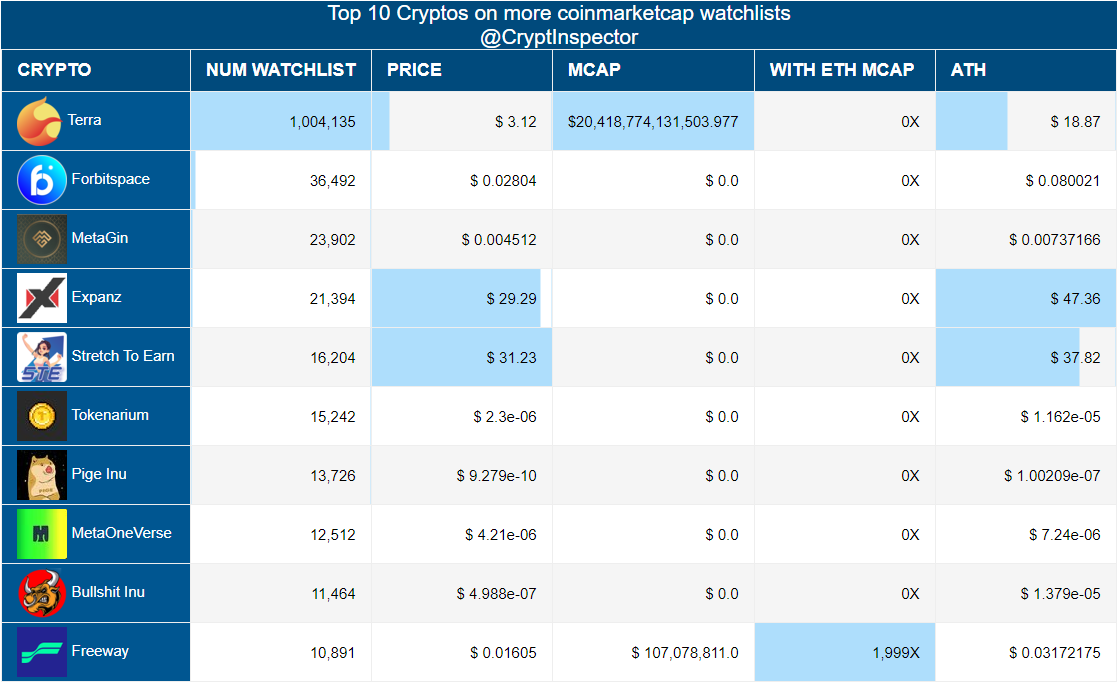The image size is (1118, 683).
Task: Click Freeway ATH $ 0.03172175
Action: point(1055,653)
